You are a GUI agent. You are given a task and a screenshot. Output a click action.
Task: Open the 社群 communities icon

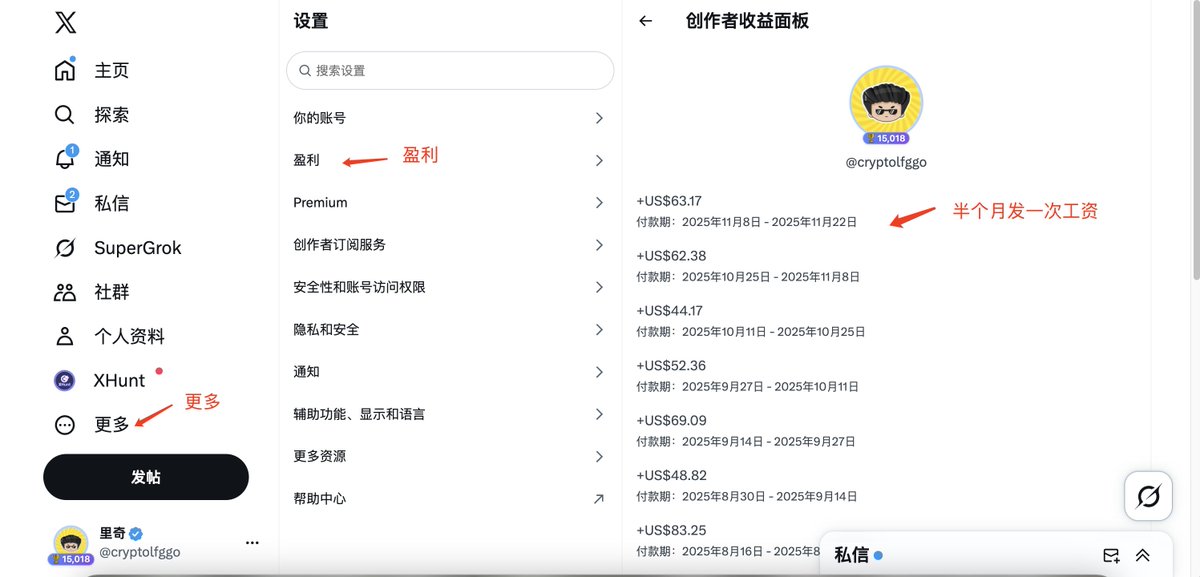[x=65, y=292]
